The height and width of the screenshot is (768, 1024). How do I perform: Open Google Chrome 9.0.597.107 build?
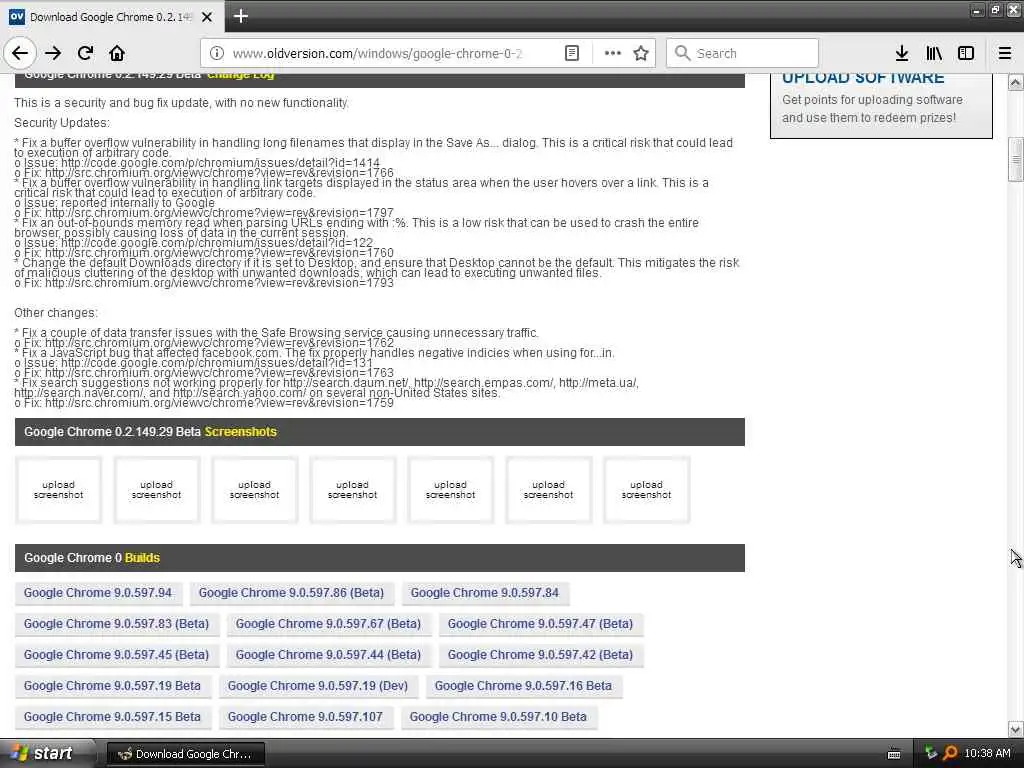point(305,716)
